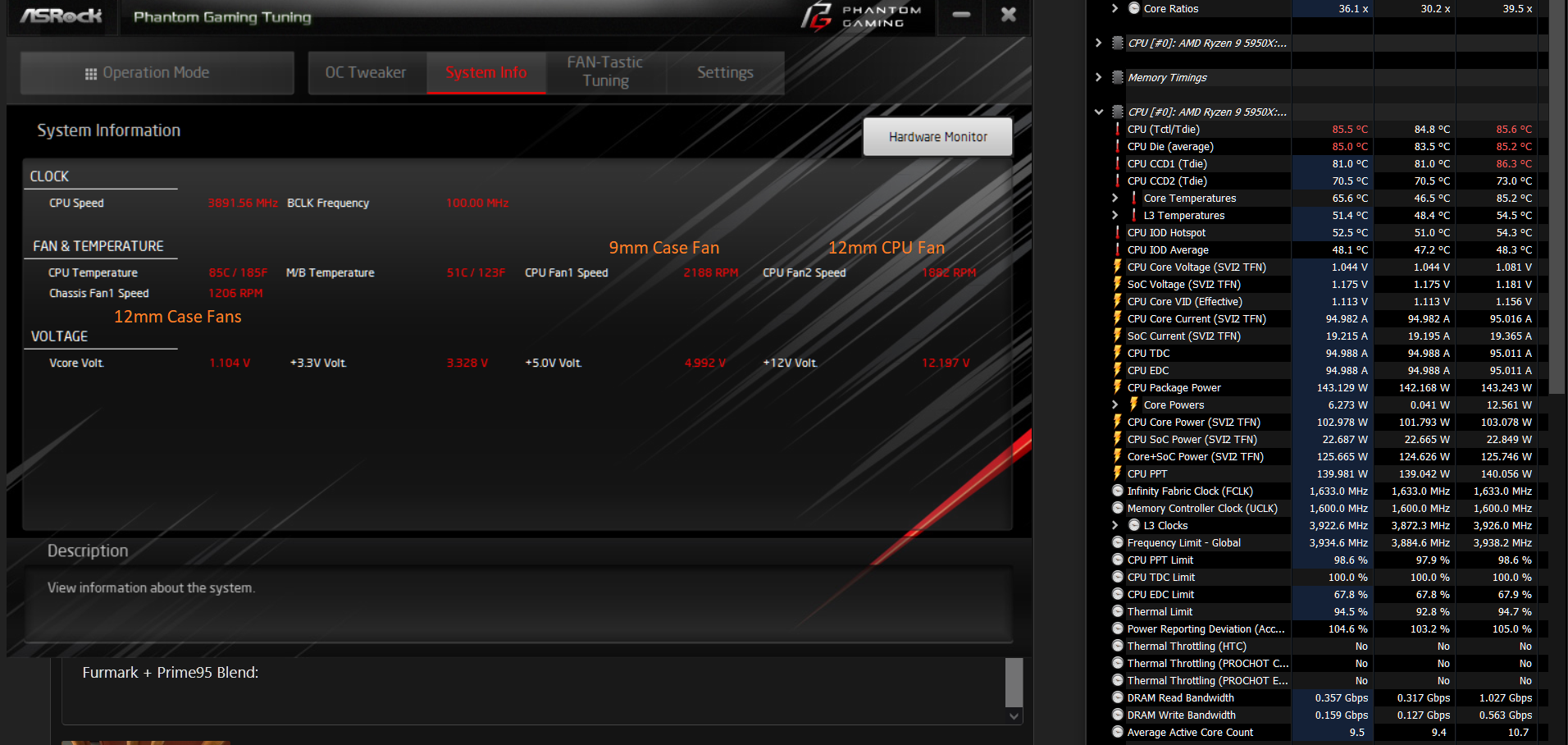1568x745 pixels.
Task: Close the Phantom Gaming Tuning window
Action: click(x=1009, y=15)
